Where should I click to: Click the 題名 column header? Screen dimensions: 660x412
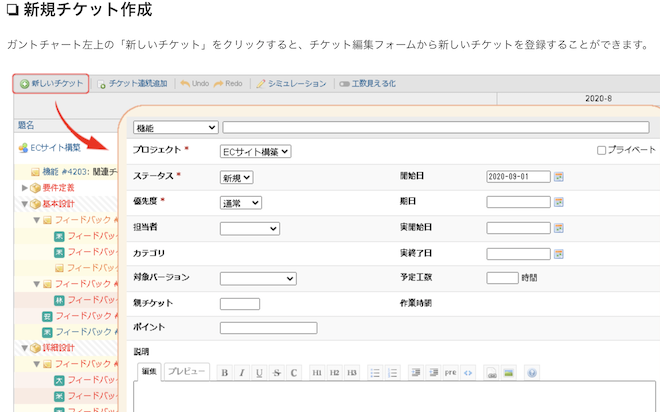pos(26,125)
